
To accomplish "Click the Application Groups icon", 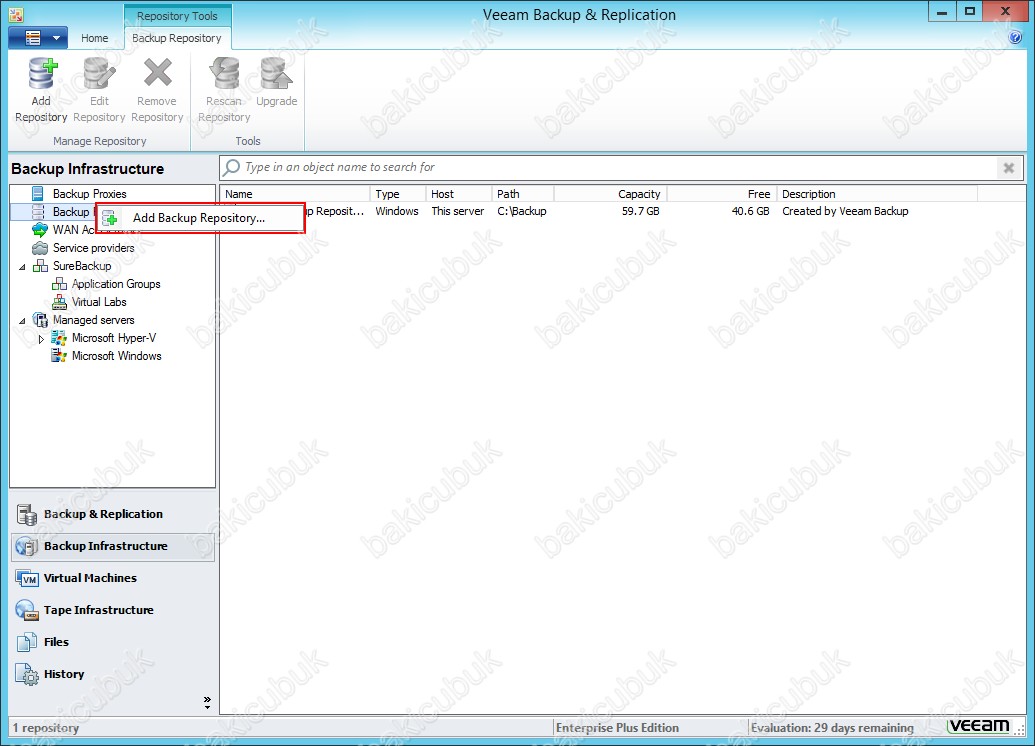I will pos(59,284).
